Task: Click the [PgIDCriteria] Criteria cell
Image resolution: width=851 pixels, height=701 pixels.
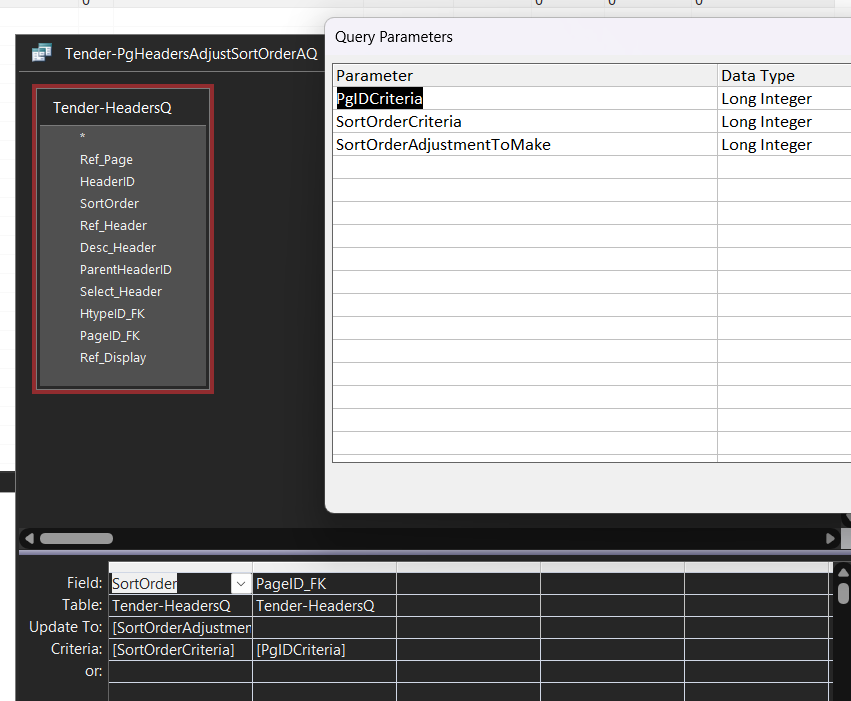Action: (324, 649)
